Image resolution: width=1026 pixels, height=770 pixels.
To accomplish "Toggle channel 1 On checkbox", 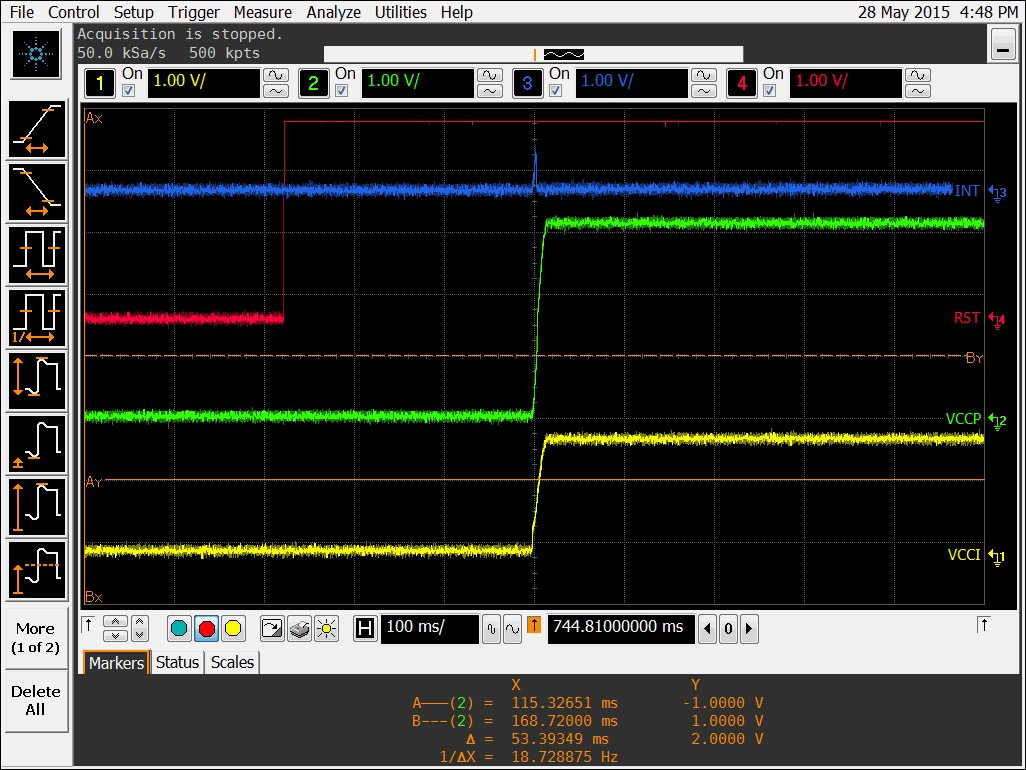I will [129, 91].
